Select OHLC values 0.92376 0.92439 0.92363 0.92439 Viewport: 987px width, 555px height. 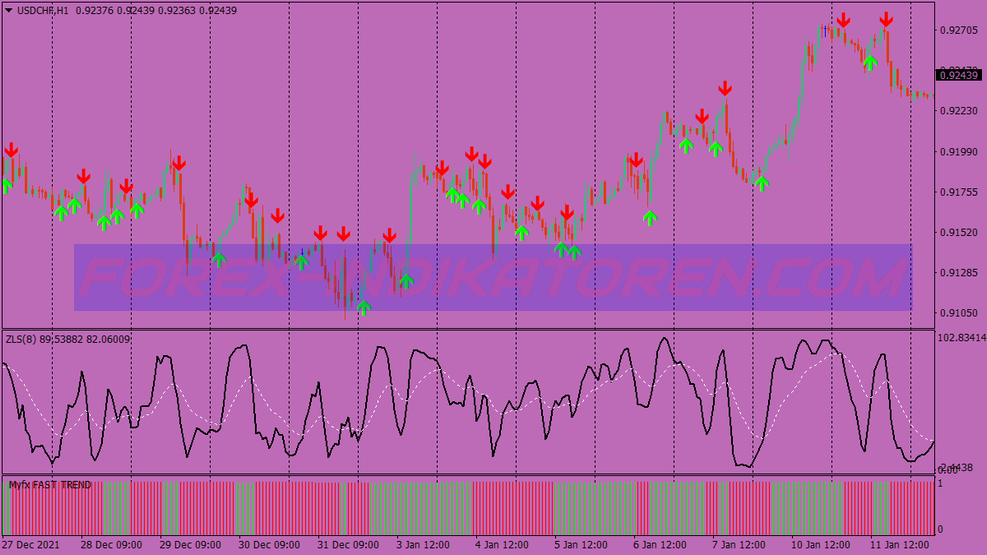click(x=156, y=11)
